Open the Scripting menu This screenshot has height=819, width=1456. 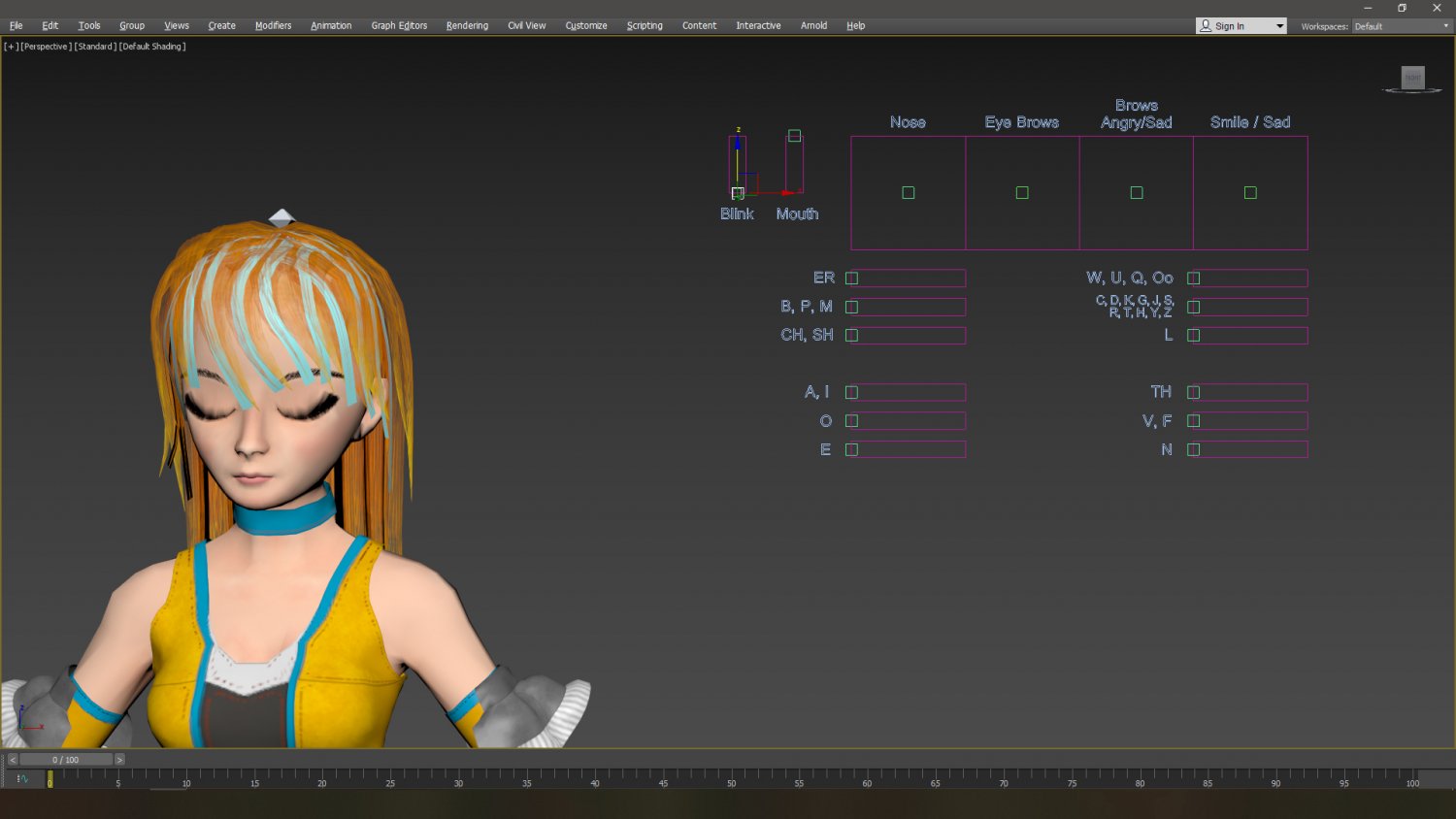(x=645, y=26)
